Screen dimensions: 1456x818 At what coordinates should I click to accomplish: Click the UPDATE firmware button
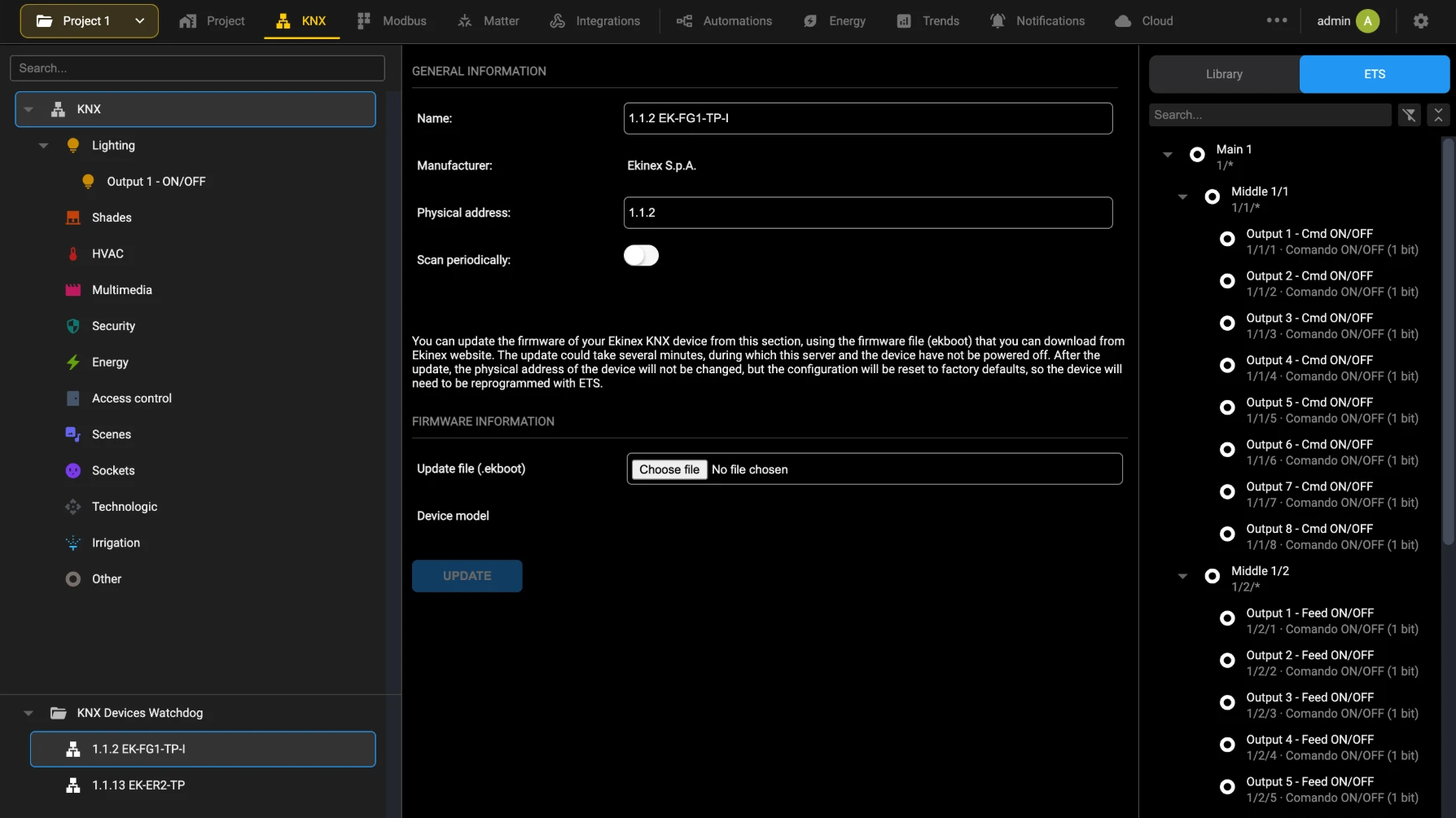pyautogui.click(x=467, y=576)
